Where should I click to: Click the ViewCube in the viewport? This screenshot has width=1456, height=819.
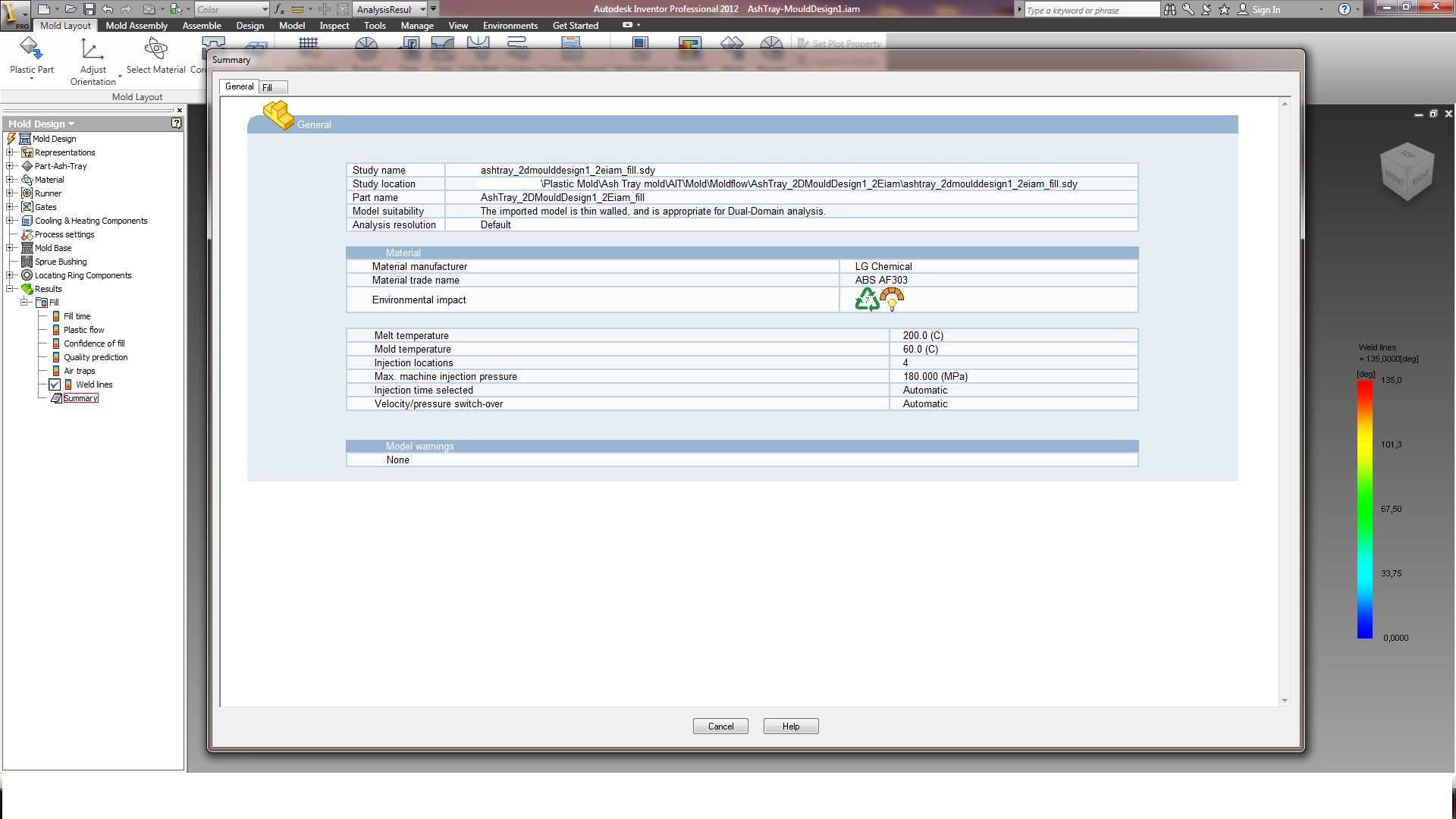click(1407, 171)
